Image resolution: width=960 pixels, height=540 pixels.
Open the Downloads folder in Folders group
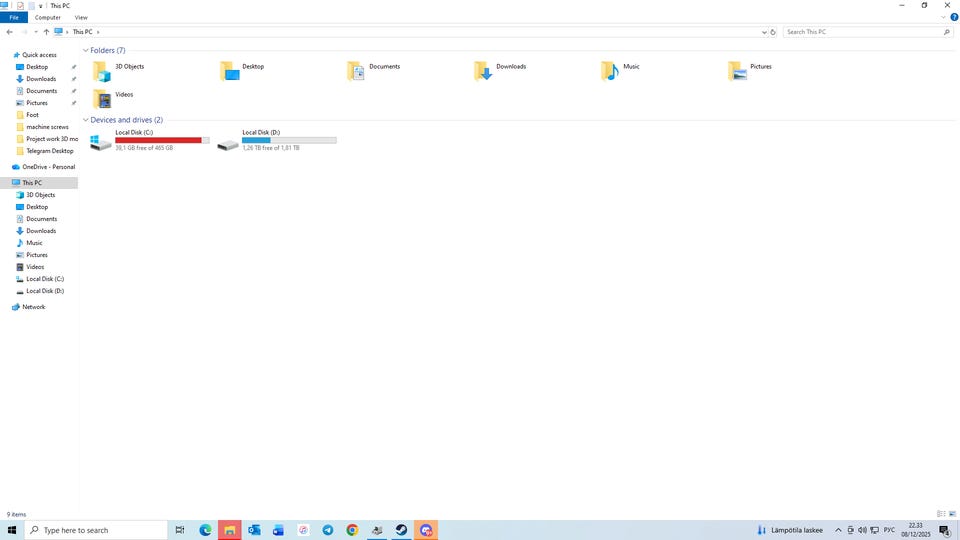point(500,71)
